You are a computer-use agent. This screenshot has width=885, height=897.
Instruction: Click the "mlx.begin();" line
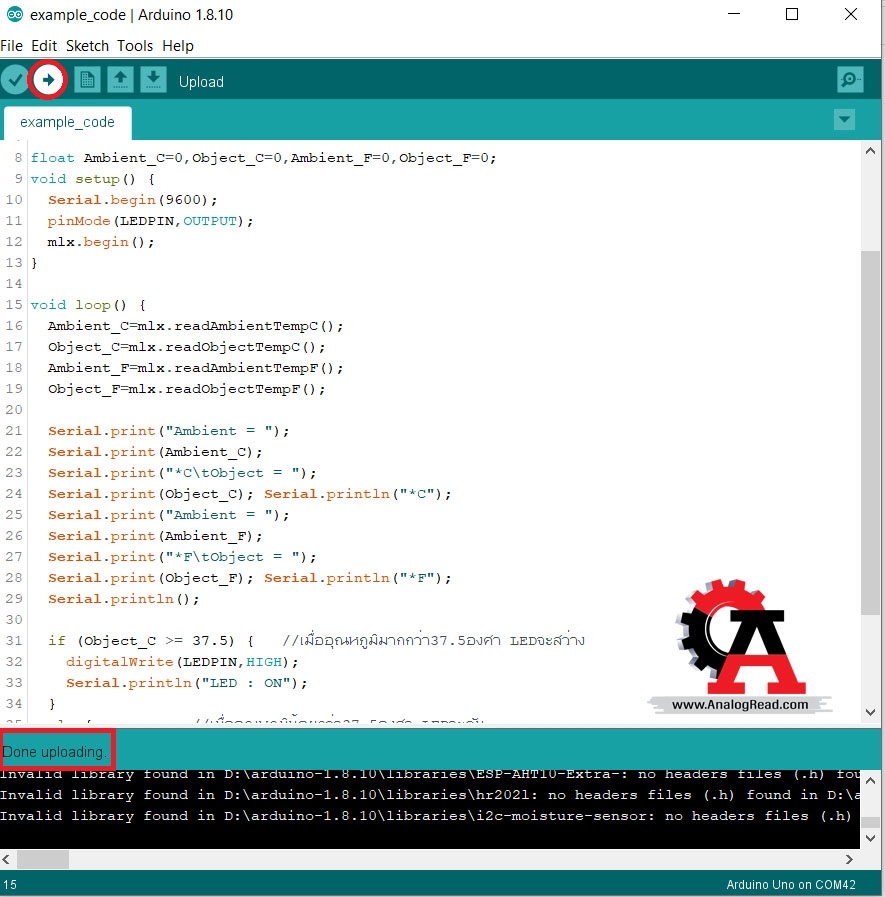[101, 242]
